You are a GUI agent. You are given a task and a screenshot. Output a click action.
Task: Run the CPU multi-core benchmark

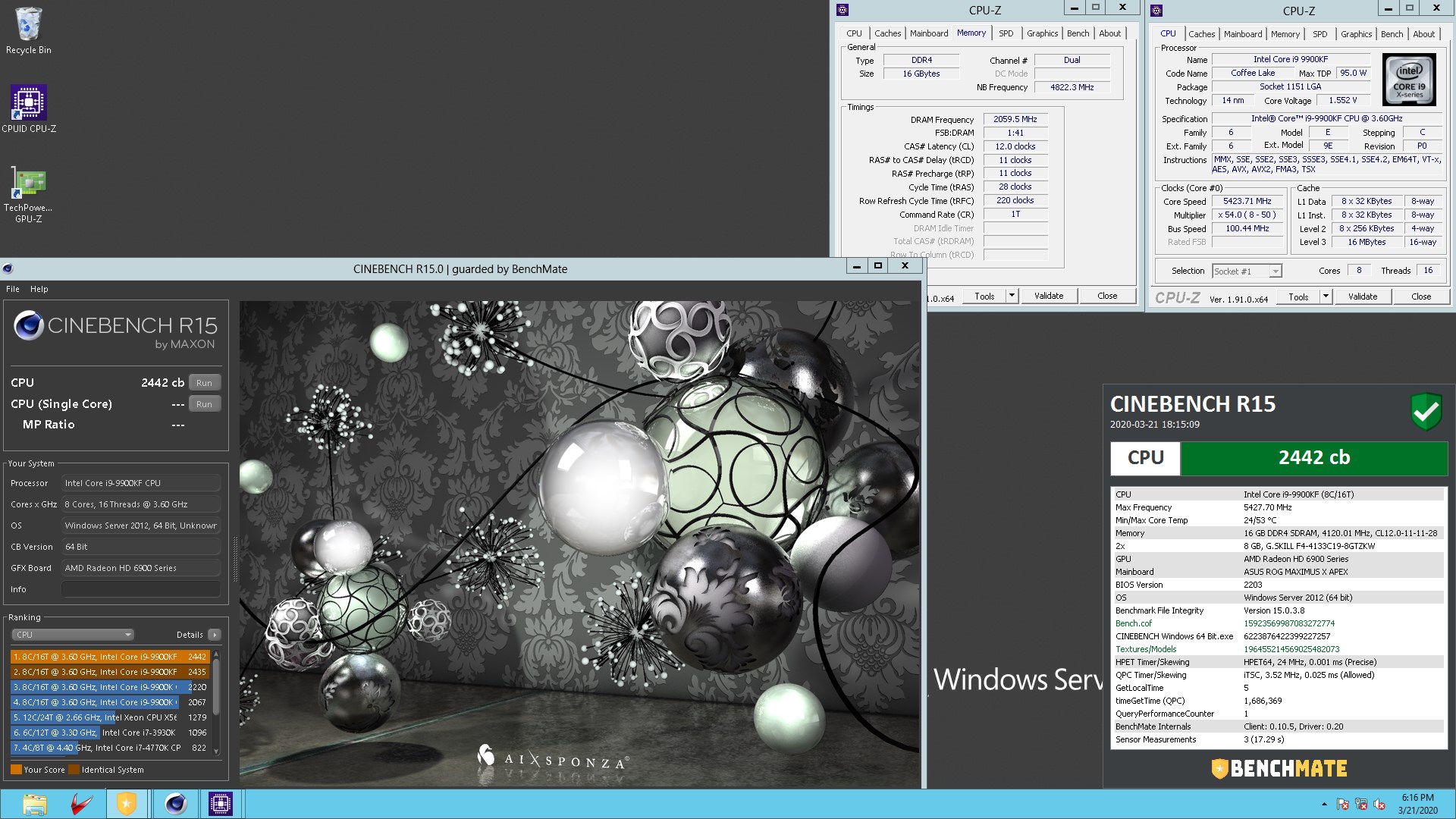click(x=204, y=383)
